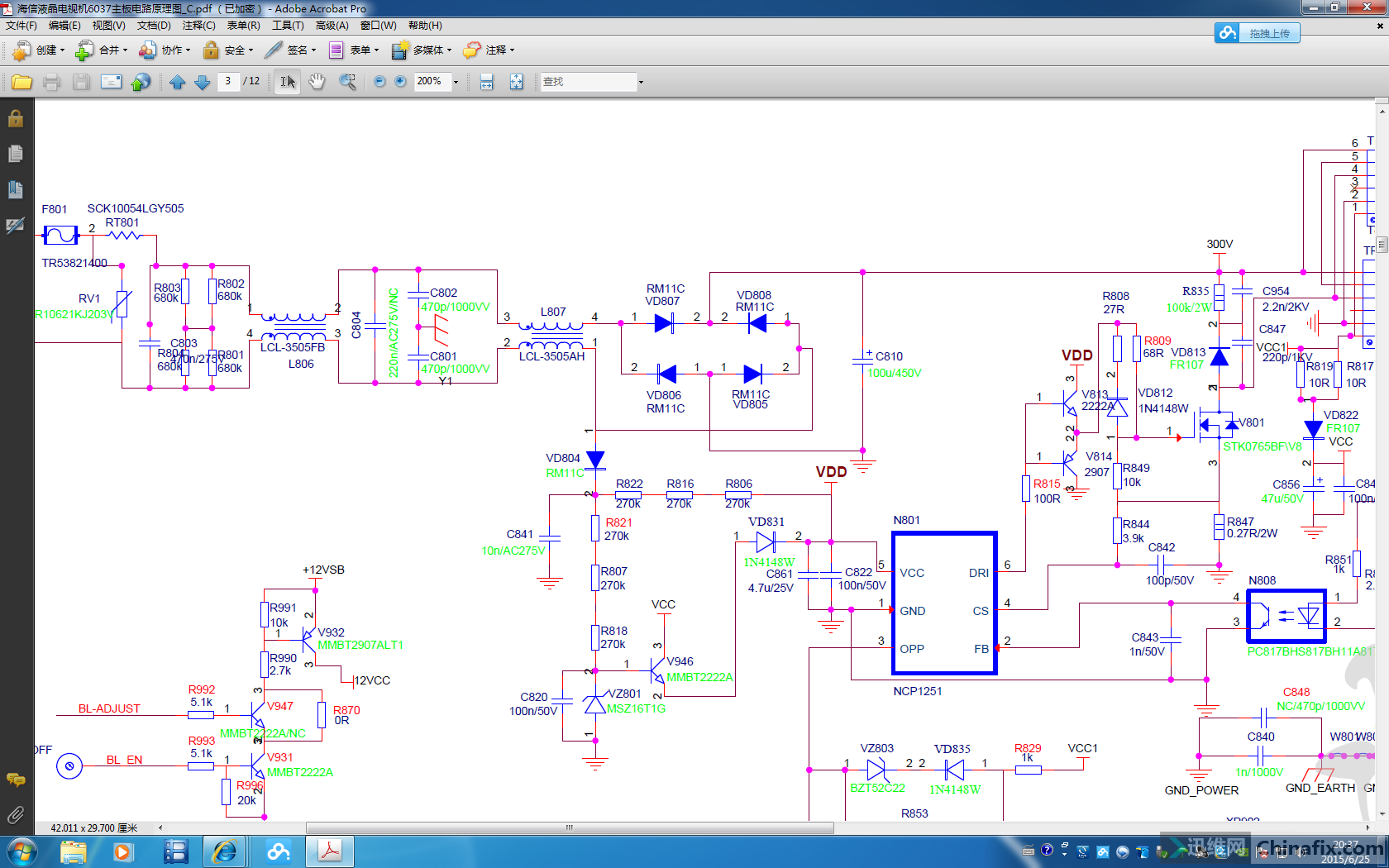Open 视图(V) View menu
1389x868 pixels.
[109, 26]
